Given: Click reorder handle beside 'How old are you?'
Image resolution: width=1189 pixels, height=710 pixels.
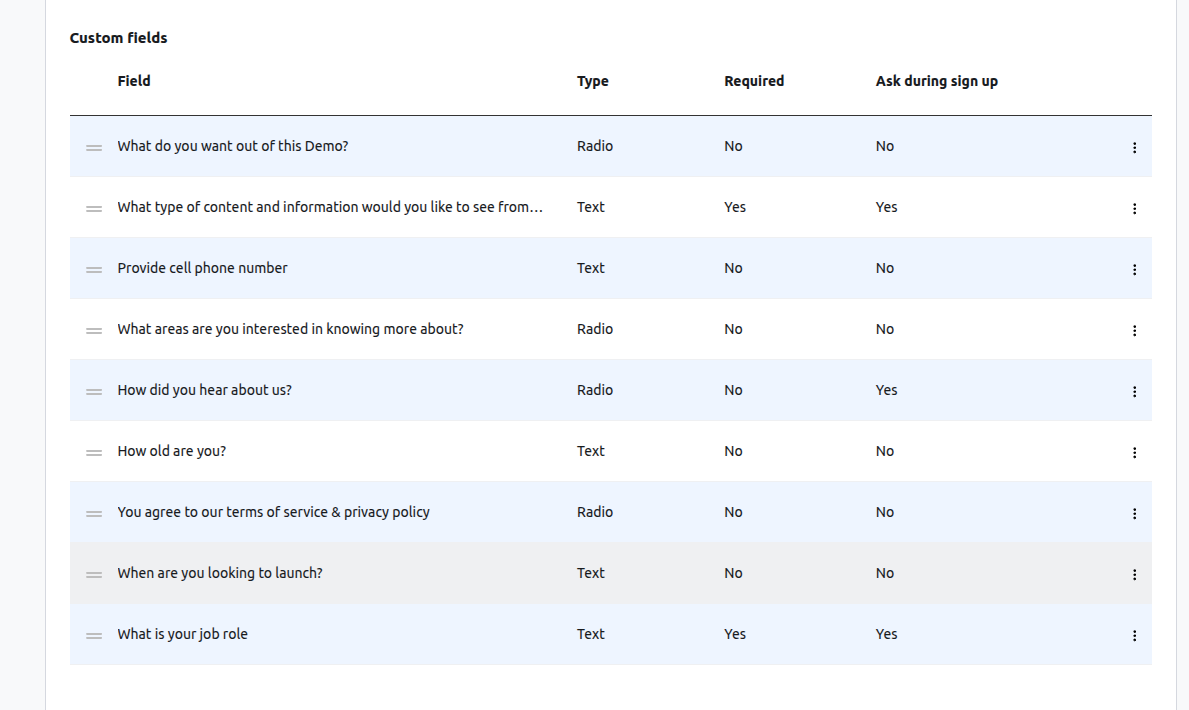Looking at the screenshot, I should pyautogui.click(x=94, y=453).
